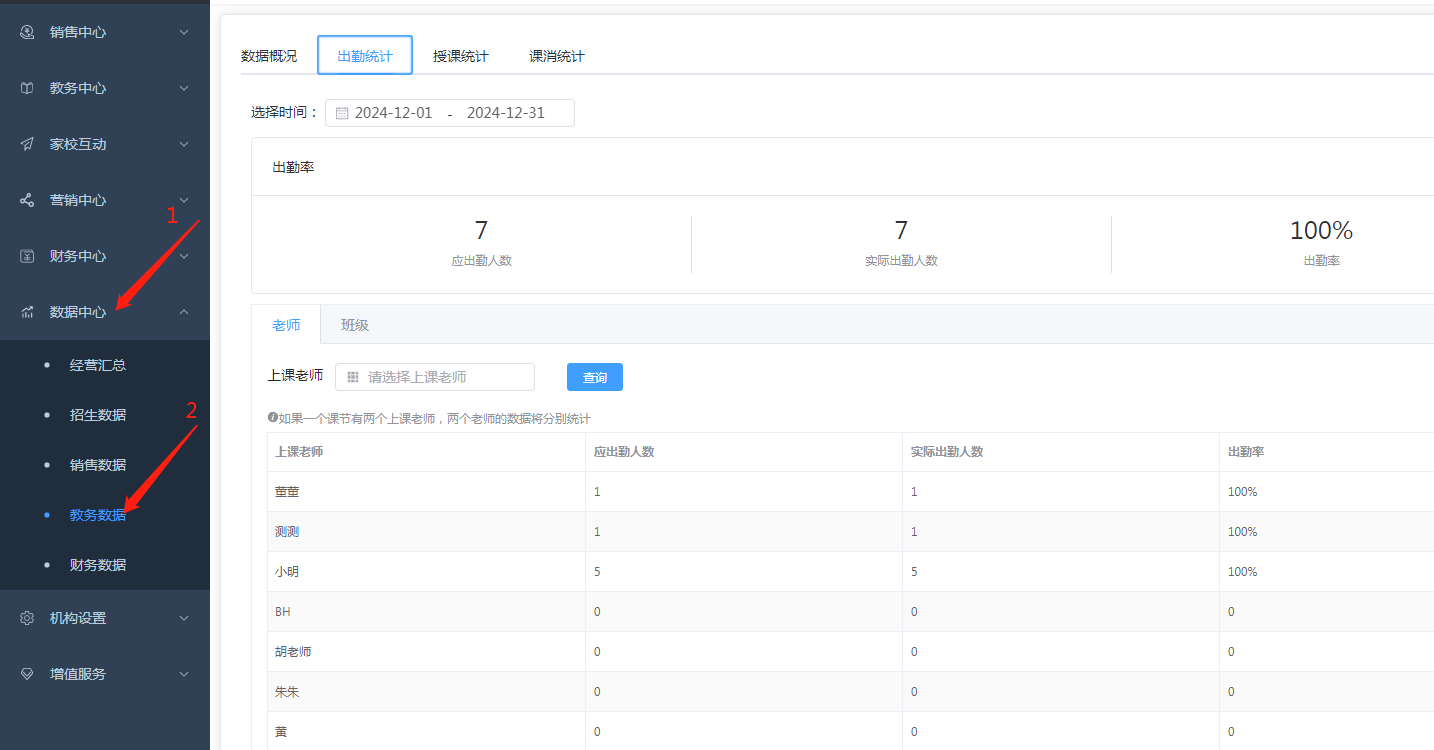Click the end date 2024-12-31
The width and height of the screenshot is (1434, 750).
coord(506,113)
